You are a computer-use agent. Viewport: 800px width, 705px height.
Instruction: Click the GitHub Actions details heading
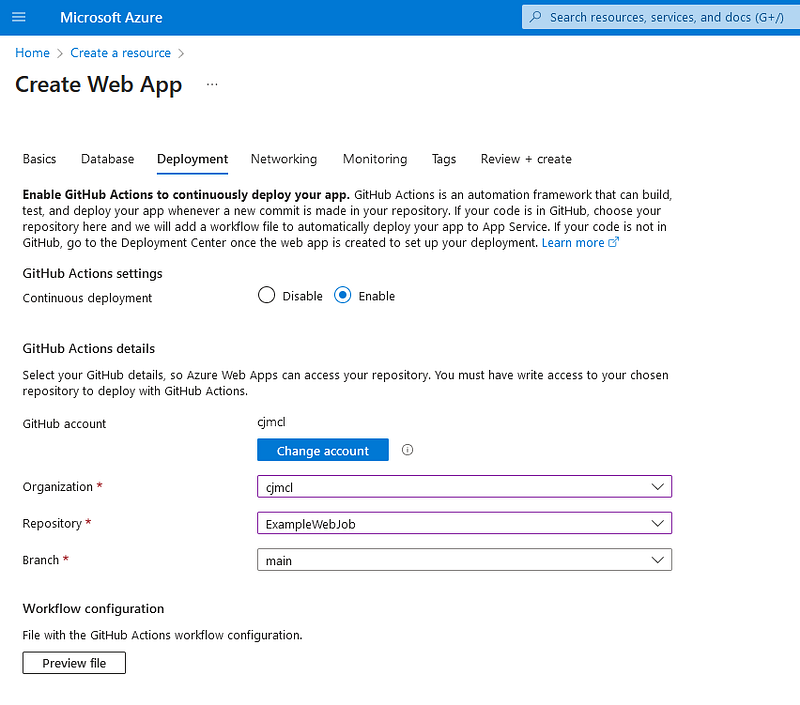coord(89,348)
